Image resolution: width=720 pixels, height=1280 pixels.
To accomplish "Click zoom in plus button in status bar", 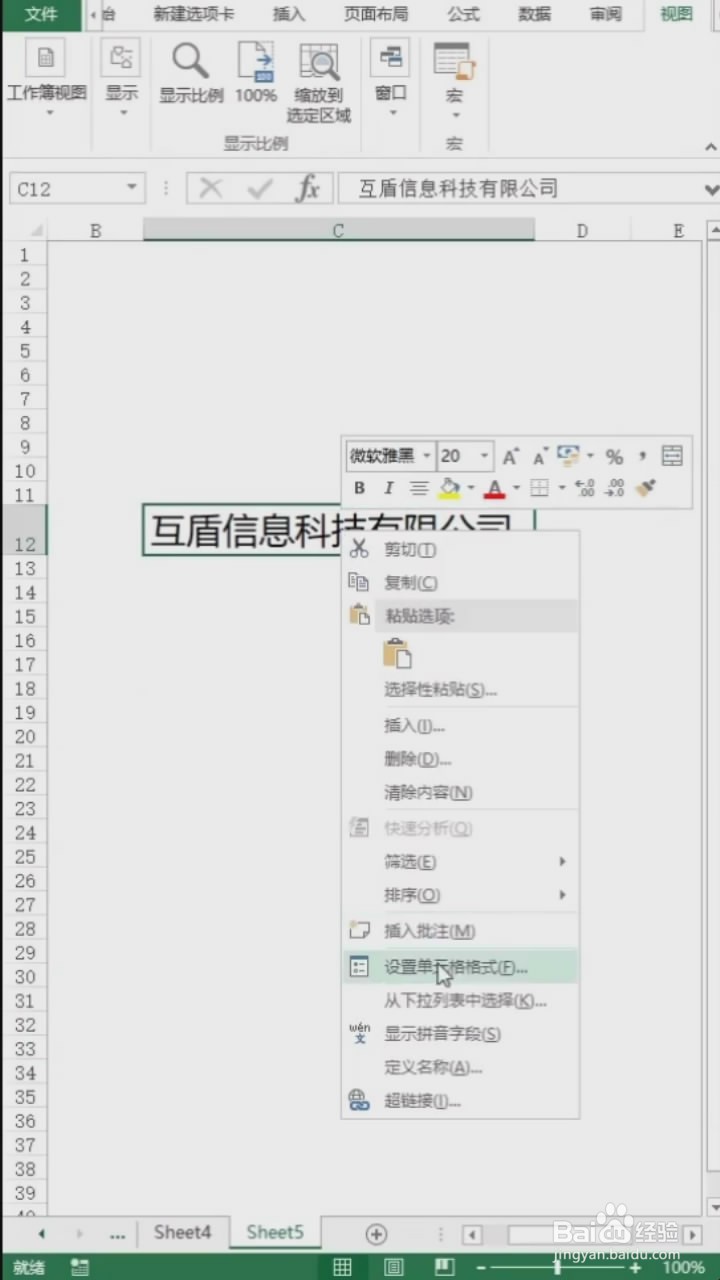I will [634, 1267].
